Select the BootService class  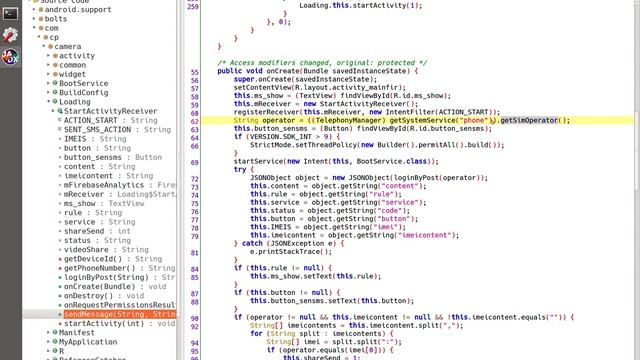83,83
